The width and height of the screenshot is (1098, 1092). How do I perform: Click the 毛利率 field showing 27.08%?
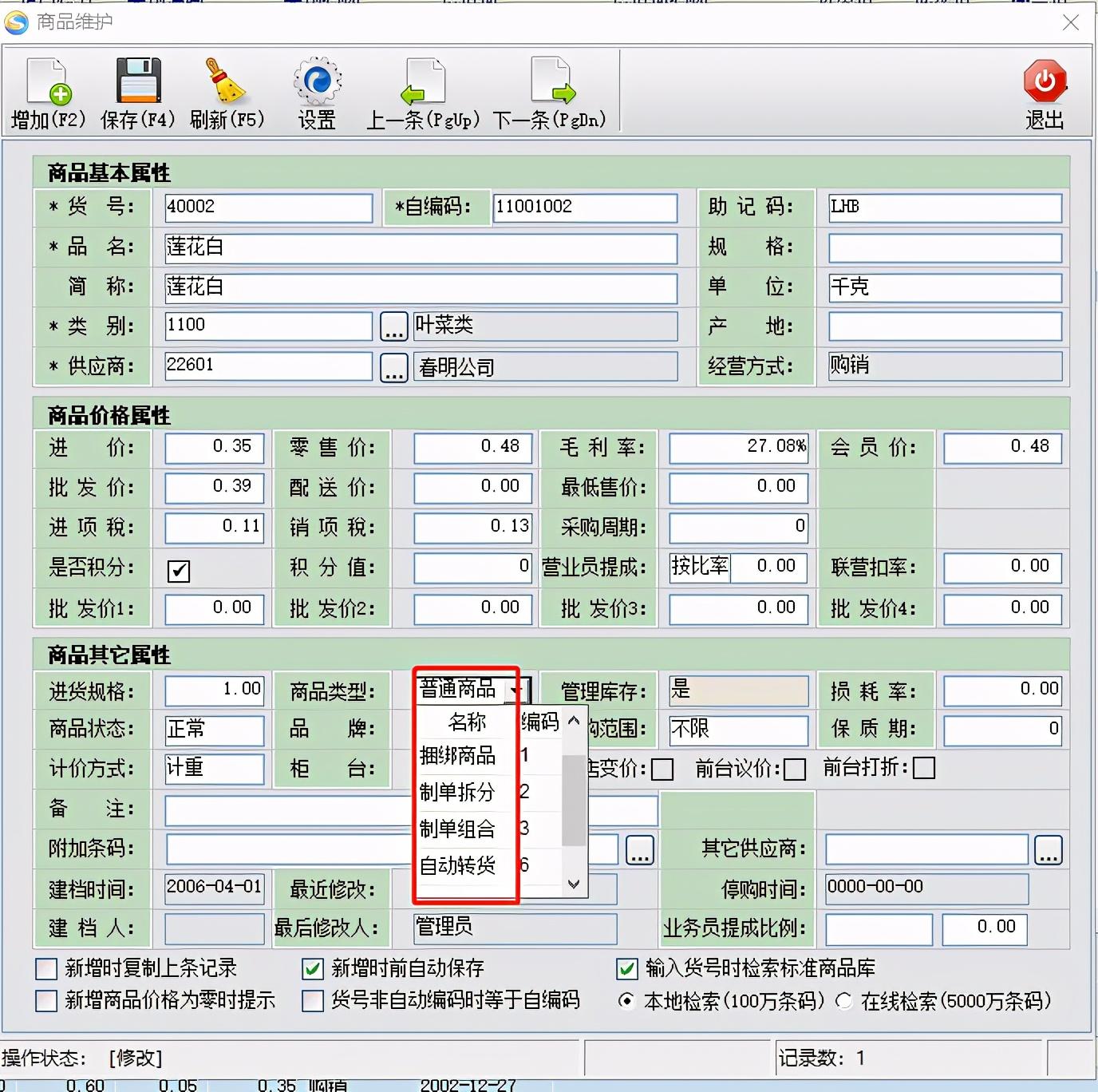(739, 448)
